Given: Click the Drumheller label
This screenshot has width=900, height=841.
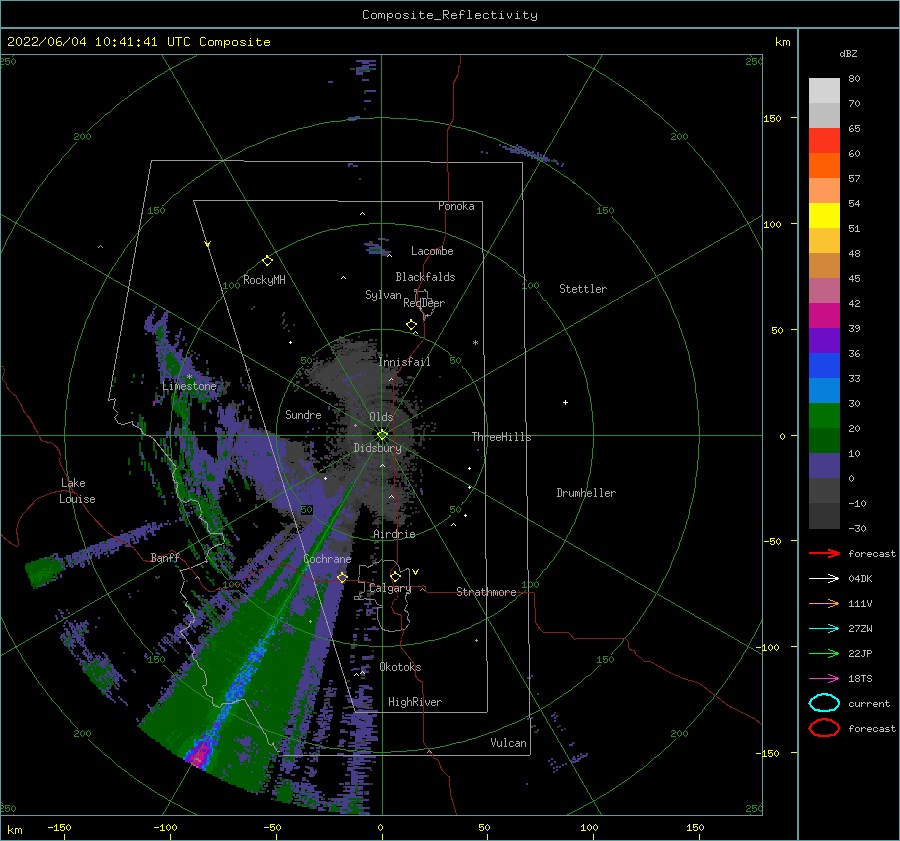Looking at the screenshot, I should pyautogui.click(x=586, y=493).
